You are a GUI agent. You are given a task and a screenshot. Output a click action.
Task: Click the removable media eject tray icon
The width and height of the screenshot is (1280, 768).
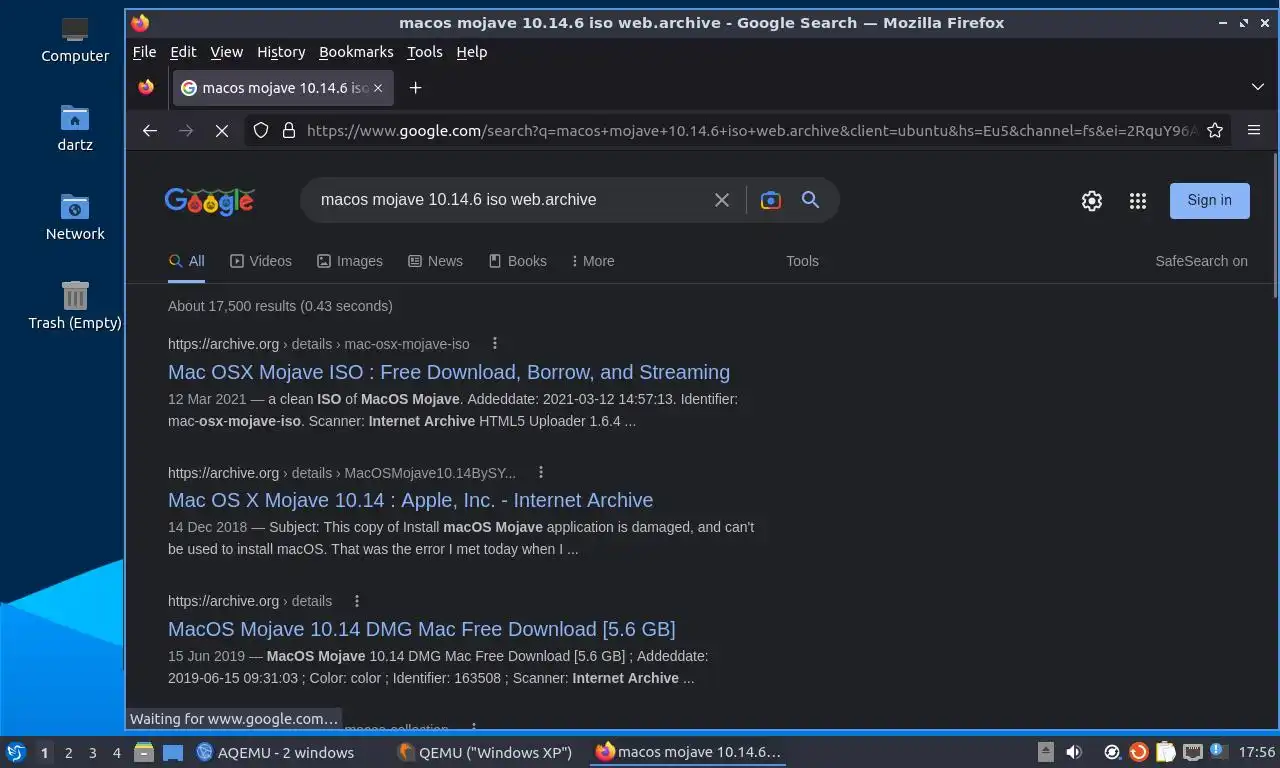pyautogui.click(x=1046, y=752)
